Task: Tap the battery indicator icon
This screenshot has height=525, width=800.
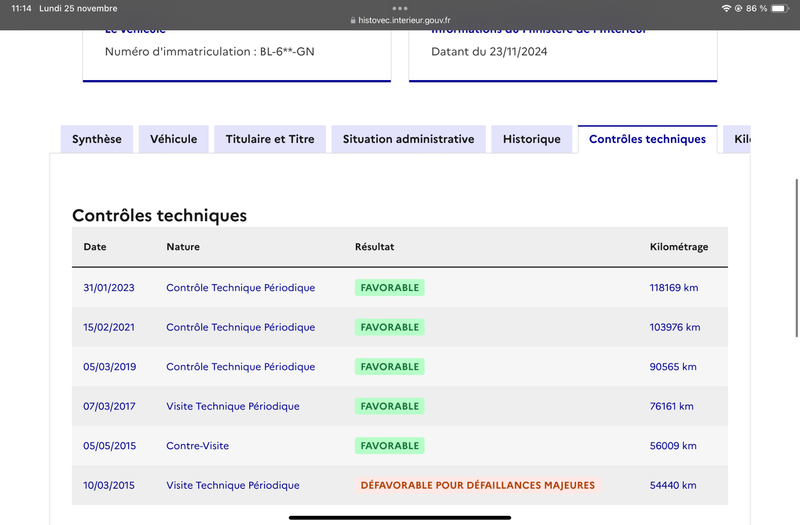Action: pyautogui.click(x=780, y=8)
